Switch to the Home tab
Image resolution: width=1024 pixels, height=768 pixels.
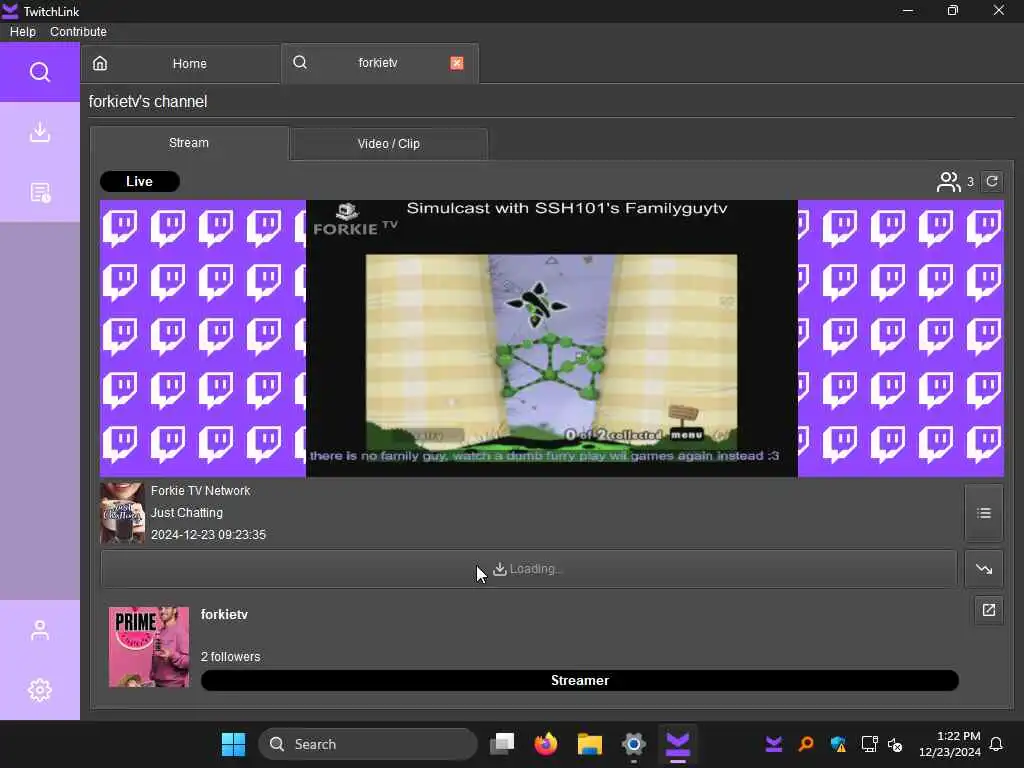181,63
